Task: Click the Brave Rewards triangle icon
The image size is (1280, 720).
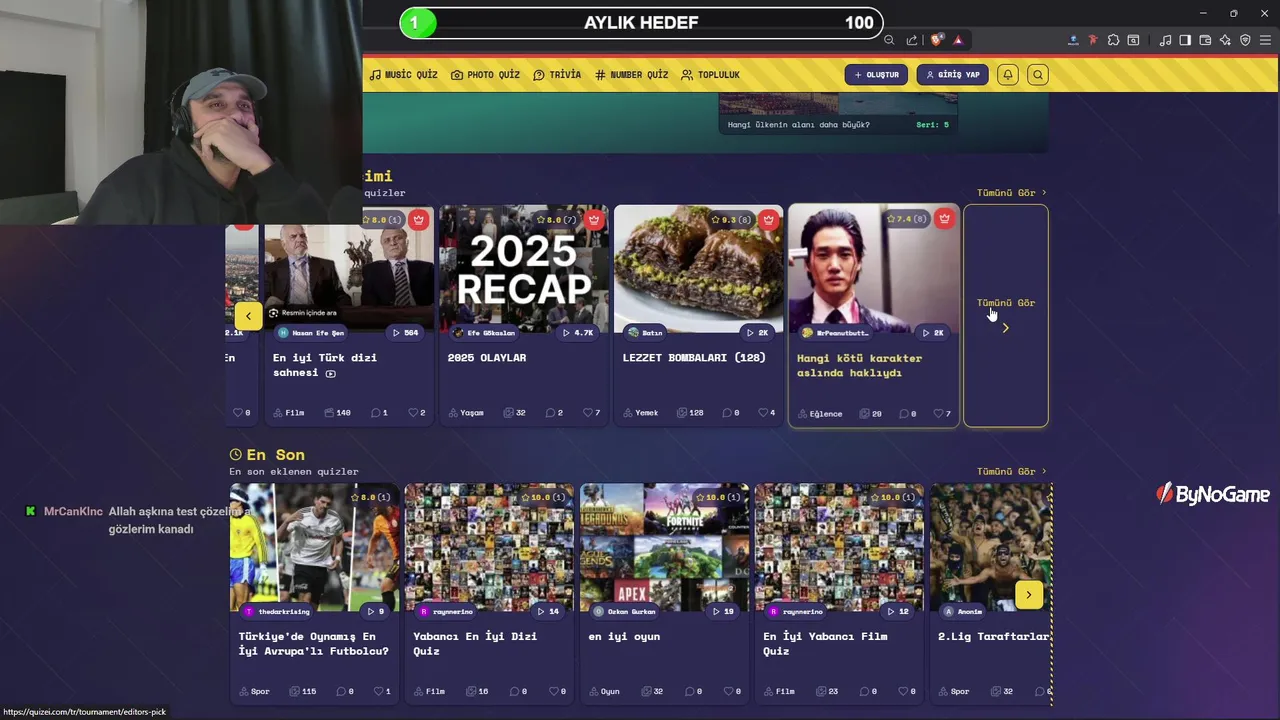Action: click(x=958, y=40)
